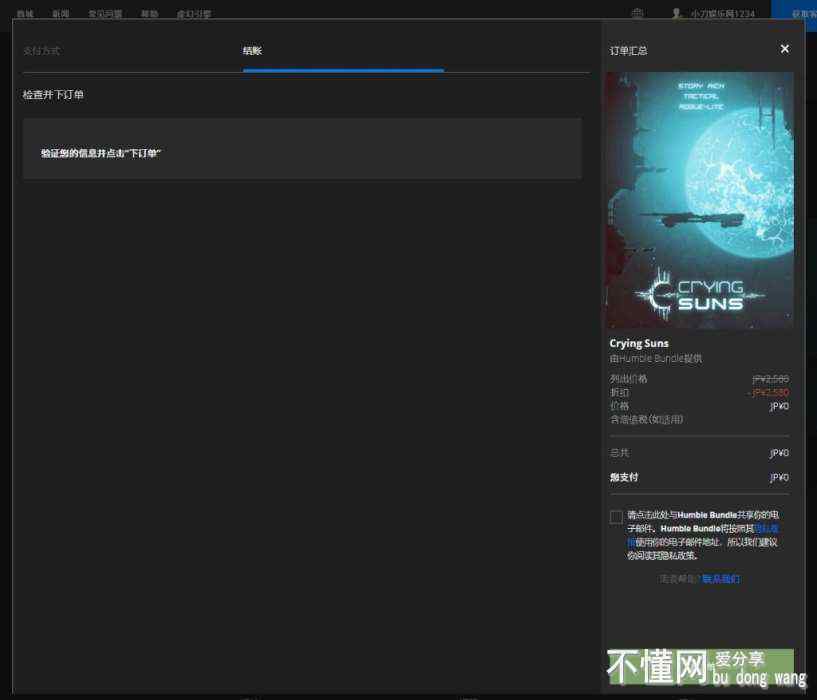The width and height of the screenshot is (817, 700).
Task: Click the 订单汇总 order summary heading
Action: click(628, 51)
